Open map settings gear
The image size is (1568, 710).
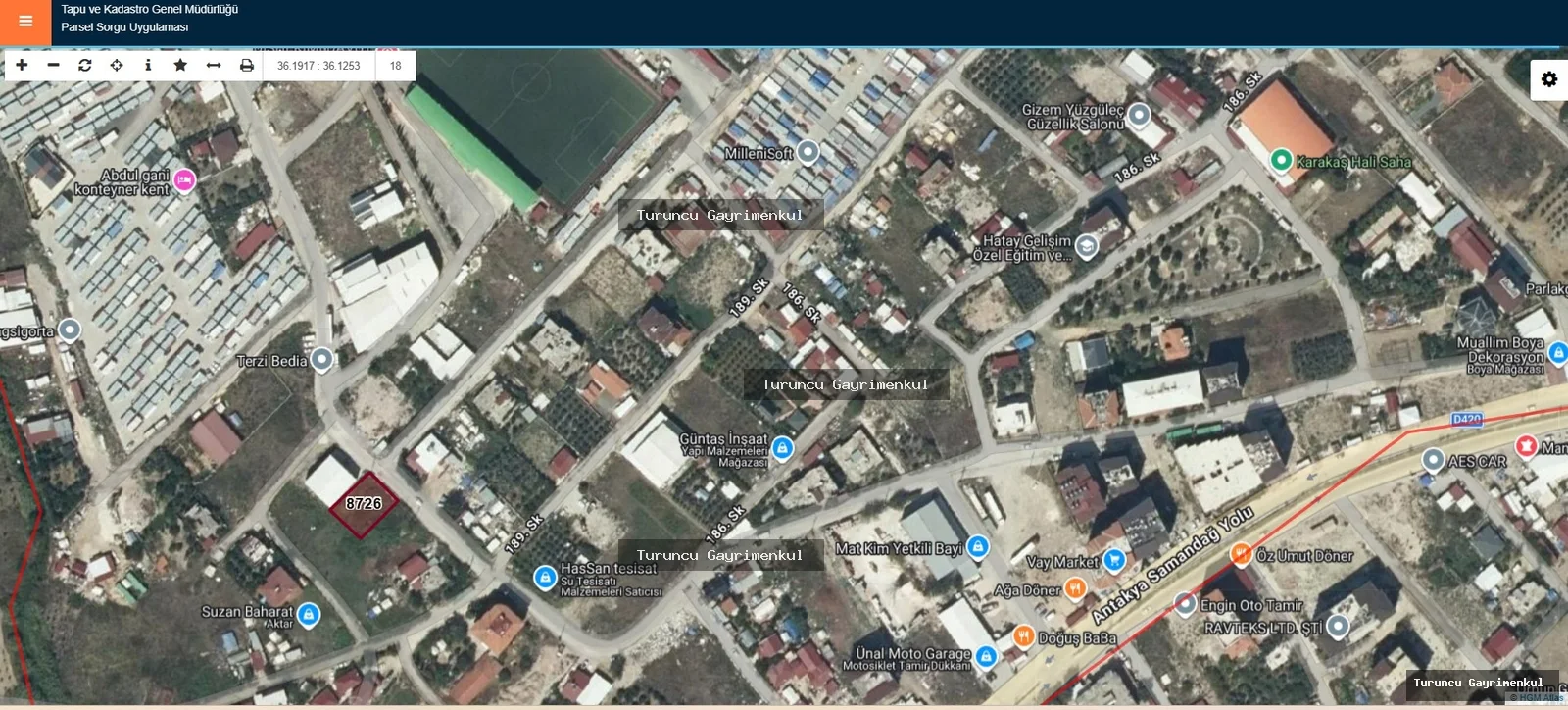pyautogui.click(x=1549, y=78)
